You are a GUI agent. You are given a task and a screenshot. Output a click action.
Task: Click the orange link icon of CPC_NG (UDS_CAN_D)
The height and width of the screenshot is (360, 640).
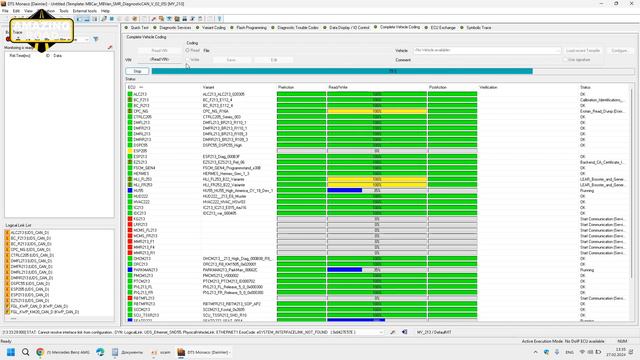tap(7, 249)
